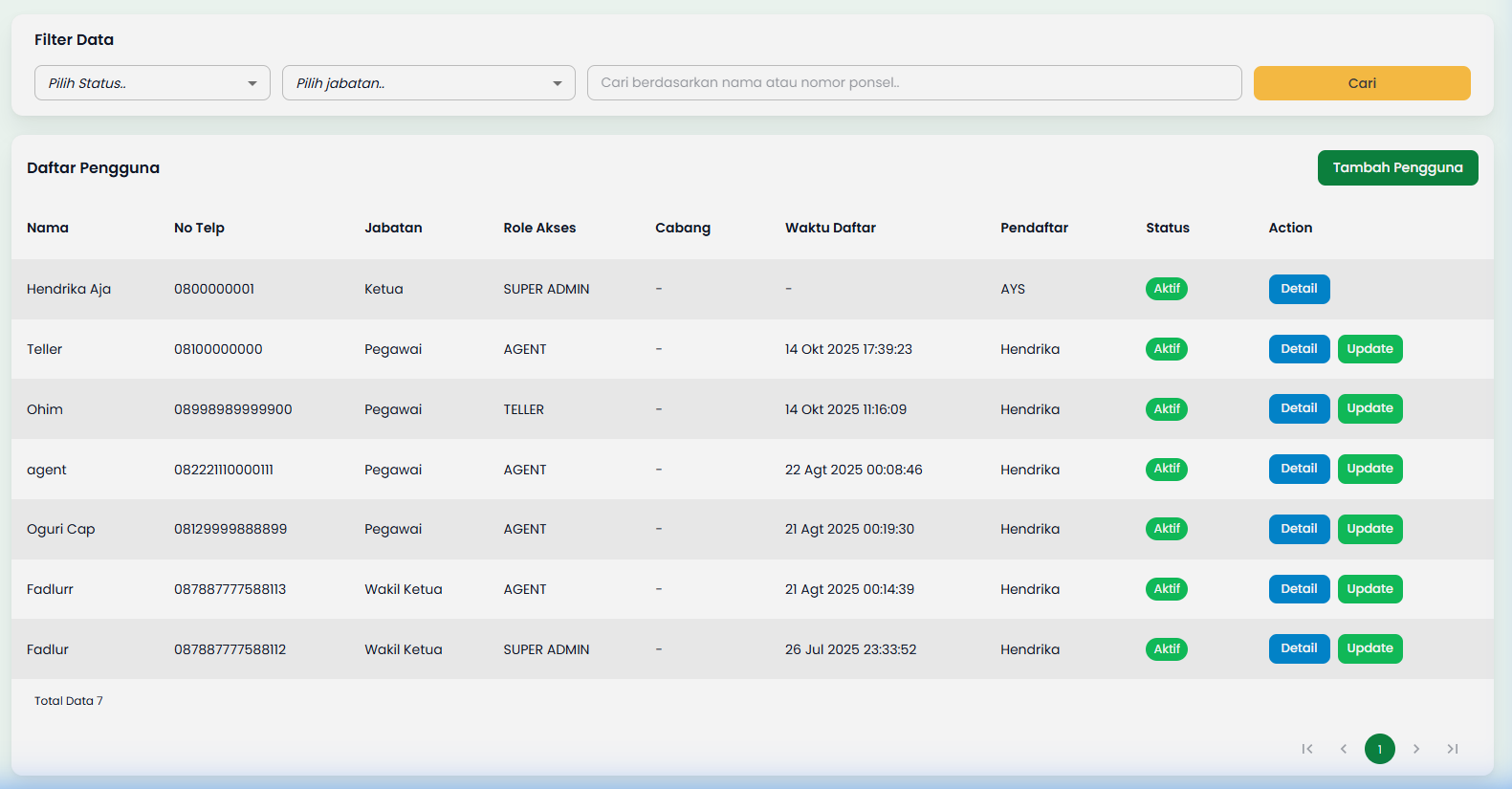Open Detail for Hendrika Aja
1512x789 pixels.
(1299, 289)
